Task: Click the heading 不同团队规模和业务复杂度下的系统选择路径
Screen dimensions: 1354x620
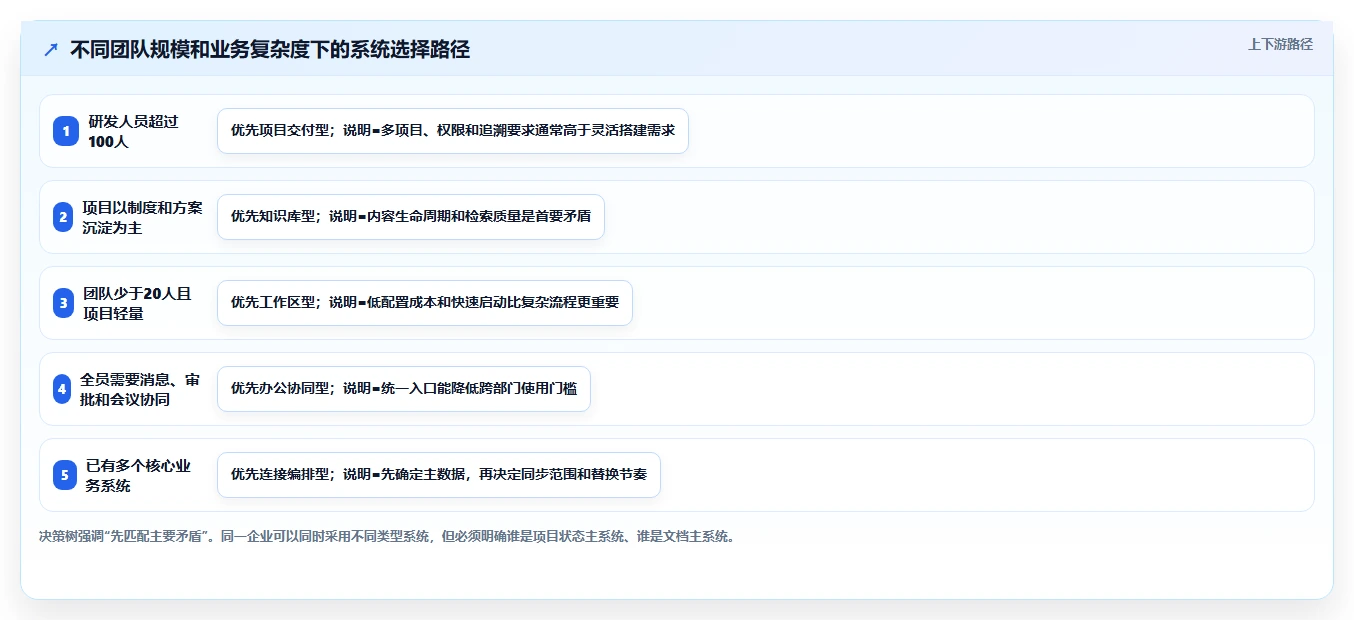Action: [x=270, y=50]
